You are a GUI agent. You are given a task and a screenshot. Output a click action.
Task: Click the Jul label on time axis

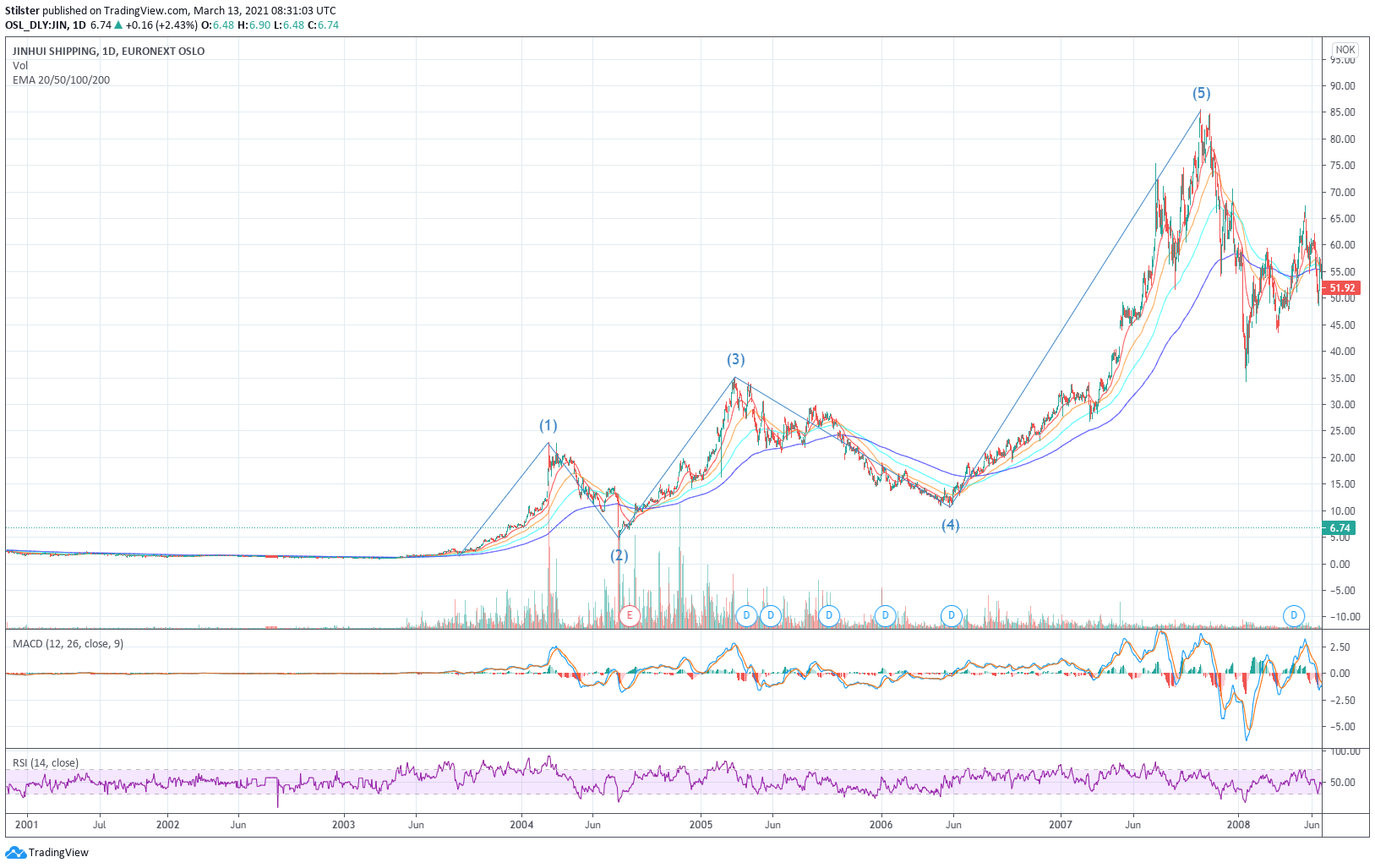pyautogui.click(x=99, y=824)
